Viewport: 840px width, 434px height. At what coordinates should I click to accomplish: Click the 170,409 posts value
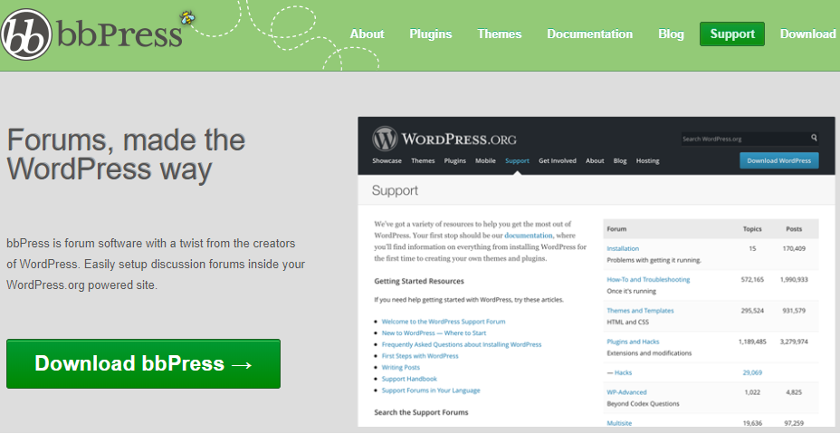tap(794, 249)
